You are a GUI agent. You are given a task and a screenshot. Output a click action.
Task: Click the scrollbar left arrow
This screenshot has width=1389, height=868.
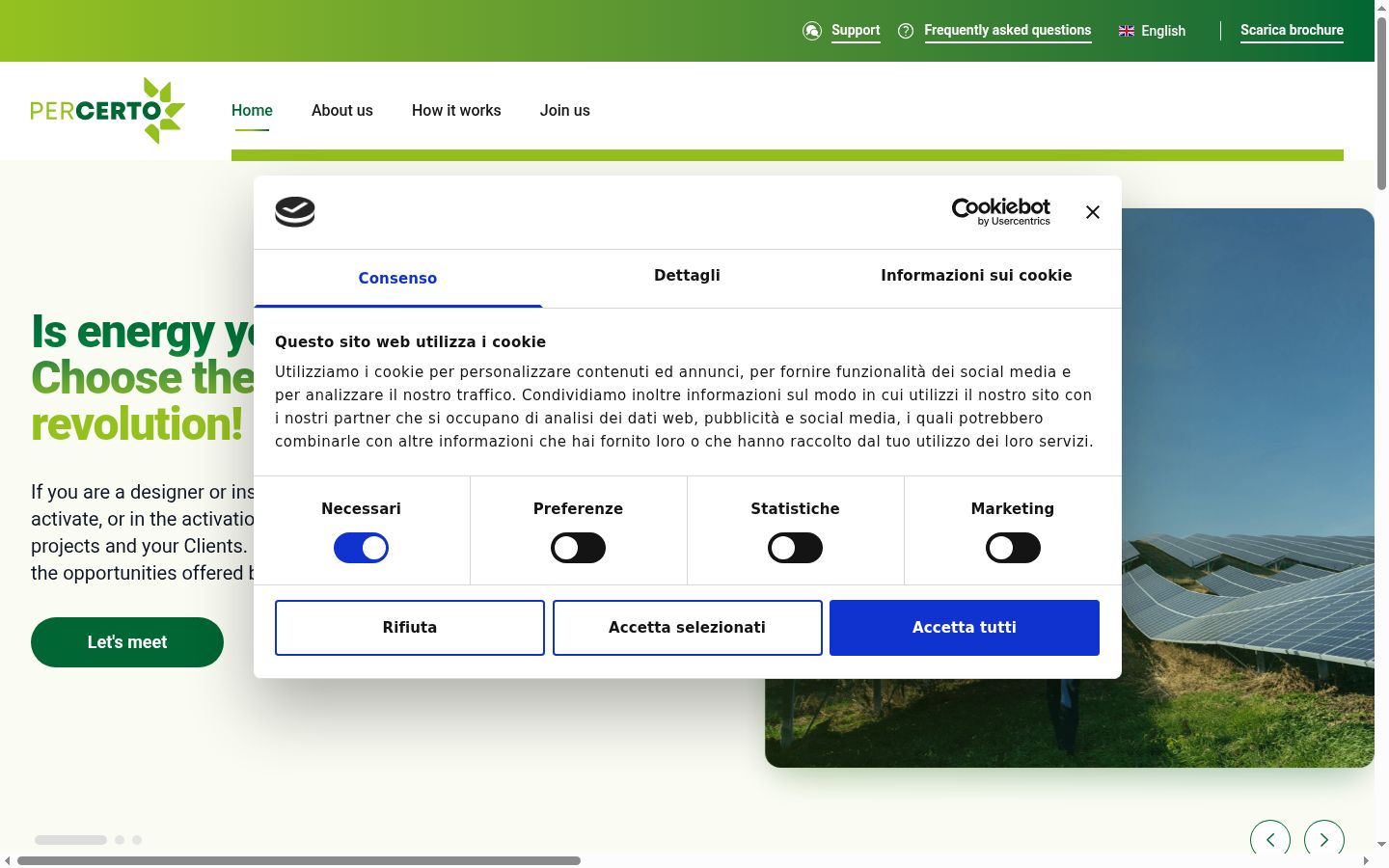coord(8,860)
